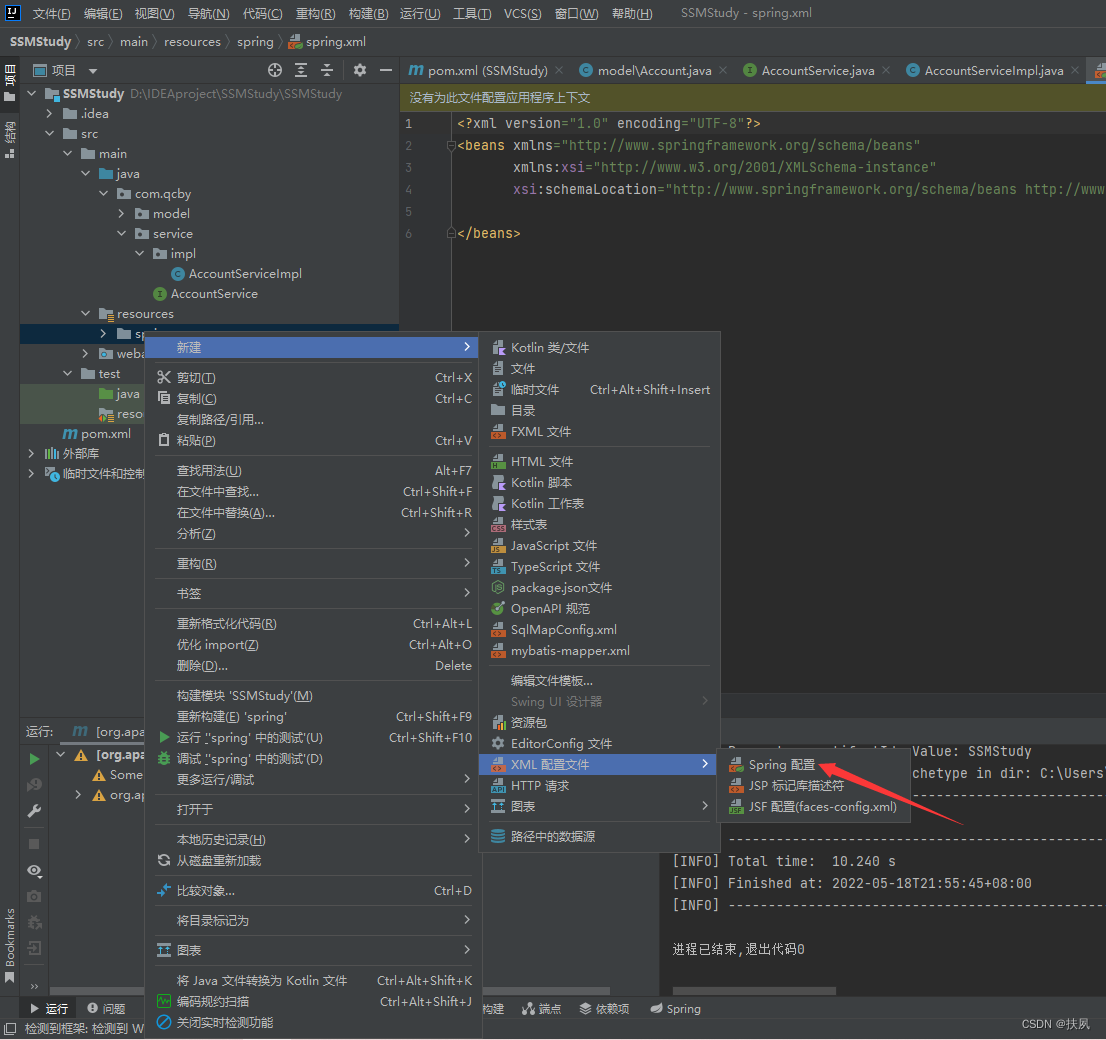Toggle the eye icon in run panel
1106x1040 pixels.
point(34,871)
